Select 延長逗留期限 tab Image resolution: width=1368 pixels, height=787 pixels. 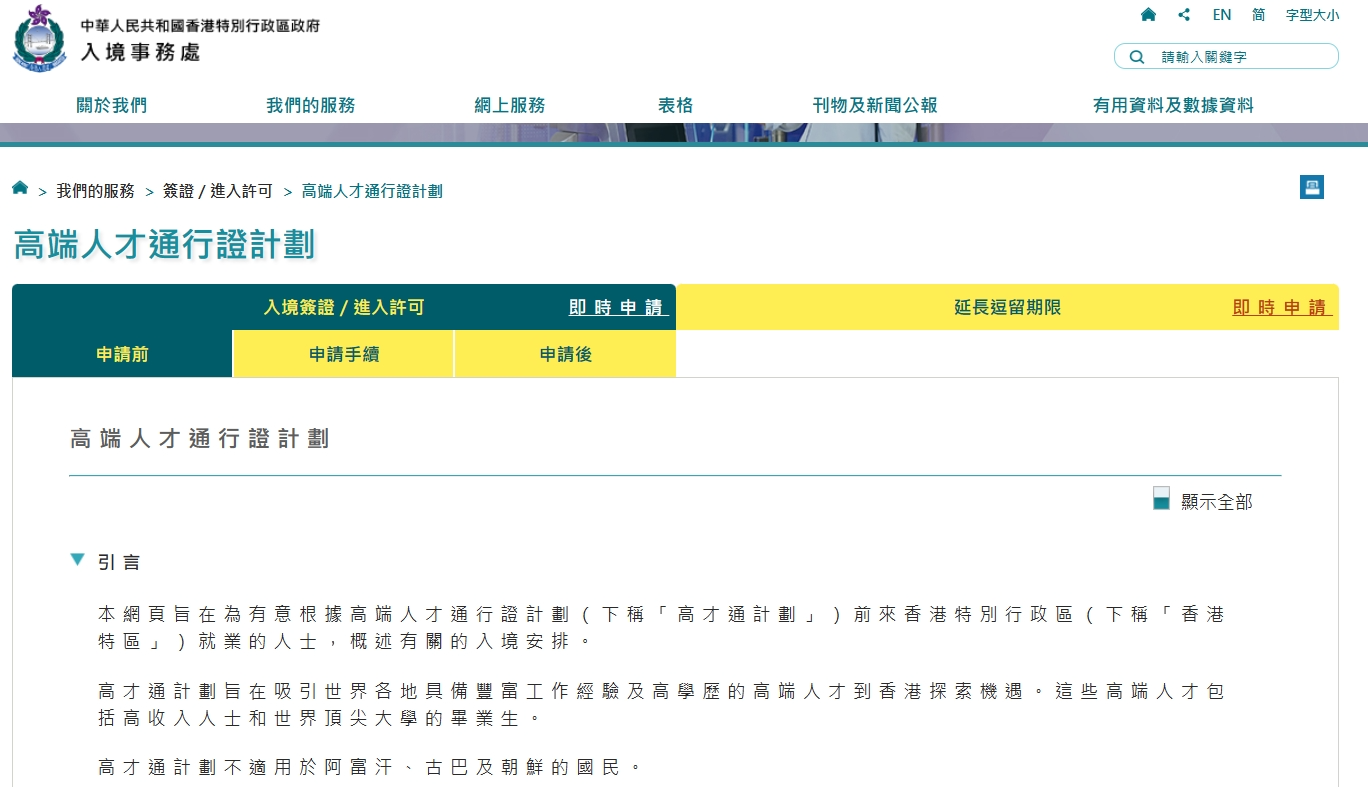tap(1007, 308)
